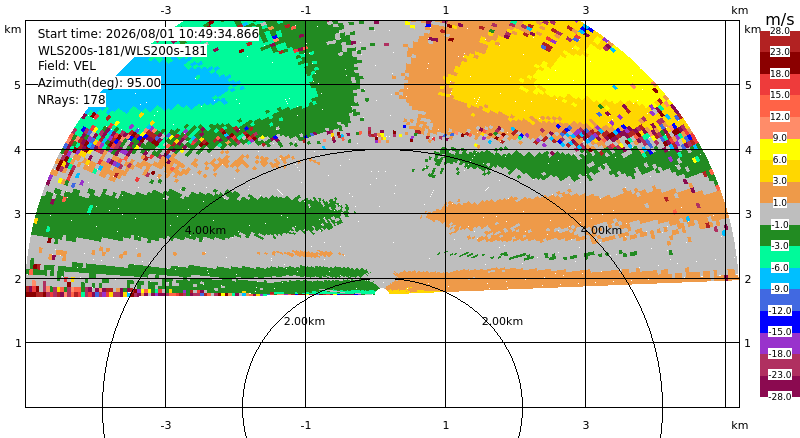Click the right 2.00km range ring label

point(503,321)
